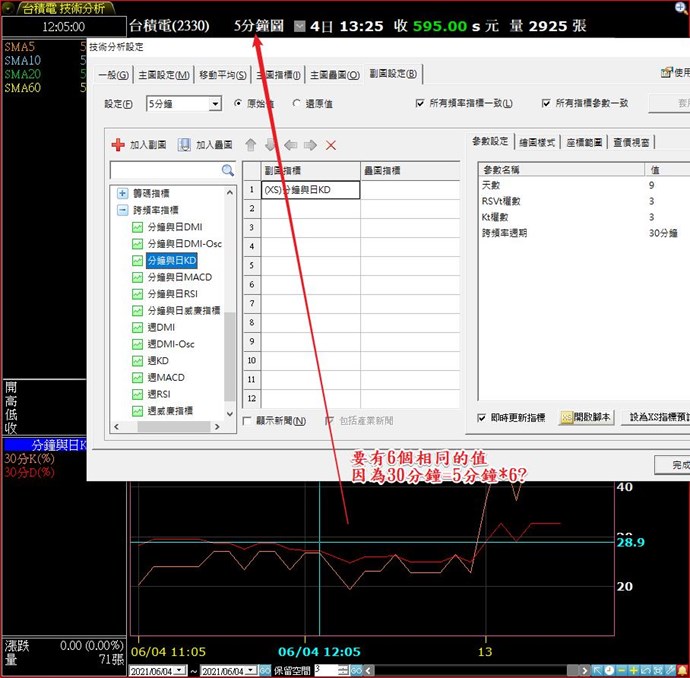Viewport: 690px width, 678px height.
Task: Click the move down arrow icon
Action: 271,145
